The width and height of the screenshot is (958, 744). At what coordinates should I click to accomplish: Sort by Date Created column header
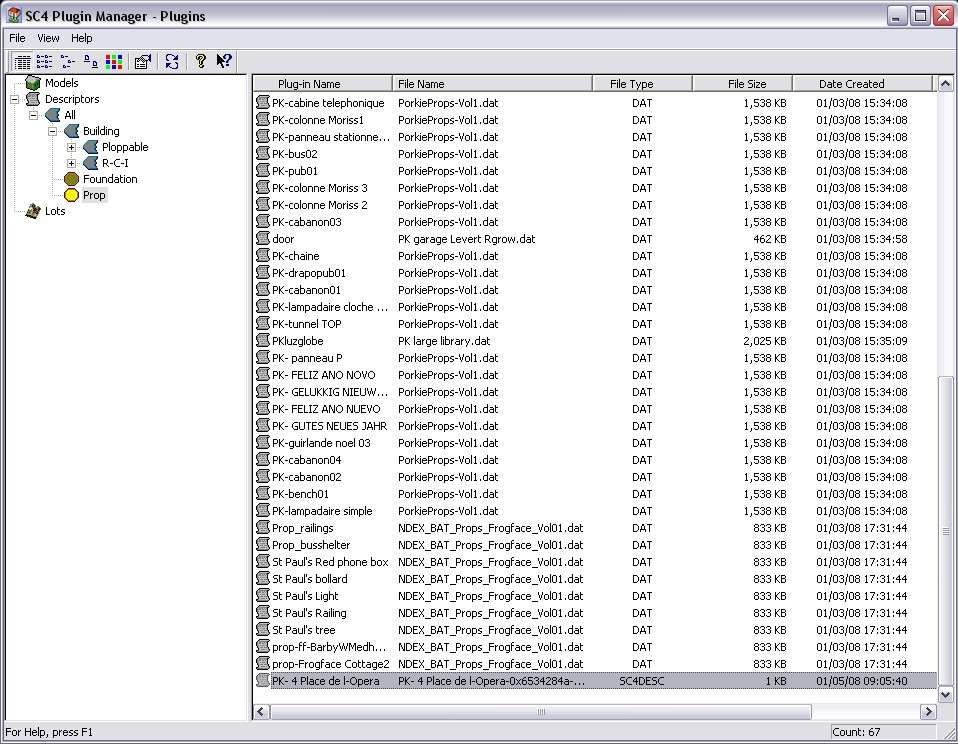tap(863, 84)
